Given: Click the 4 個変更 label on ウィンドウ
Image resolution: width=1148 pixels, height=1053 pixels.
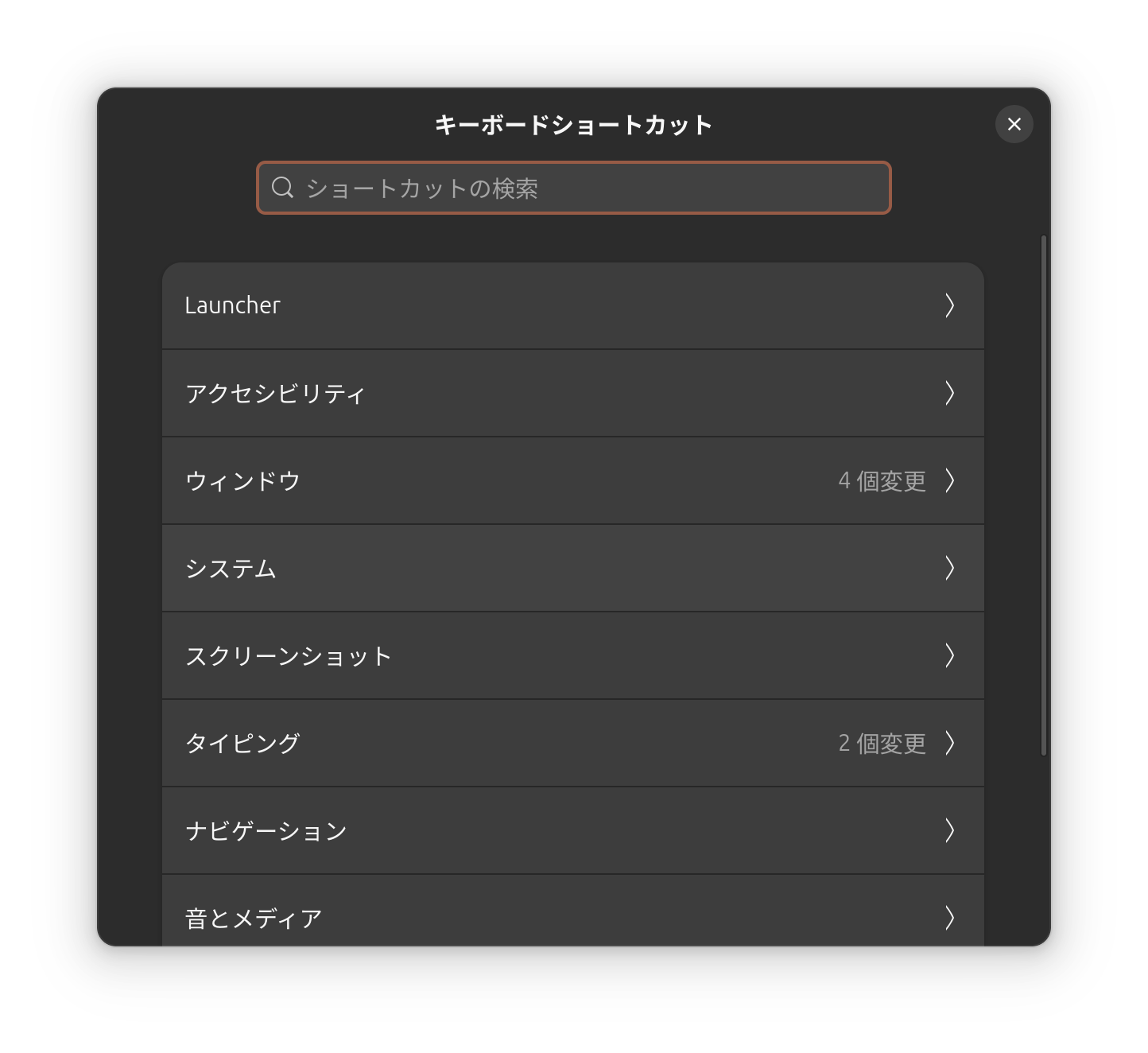Looking at the screenshot, I should (882, 480).
